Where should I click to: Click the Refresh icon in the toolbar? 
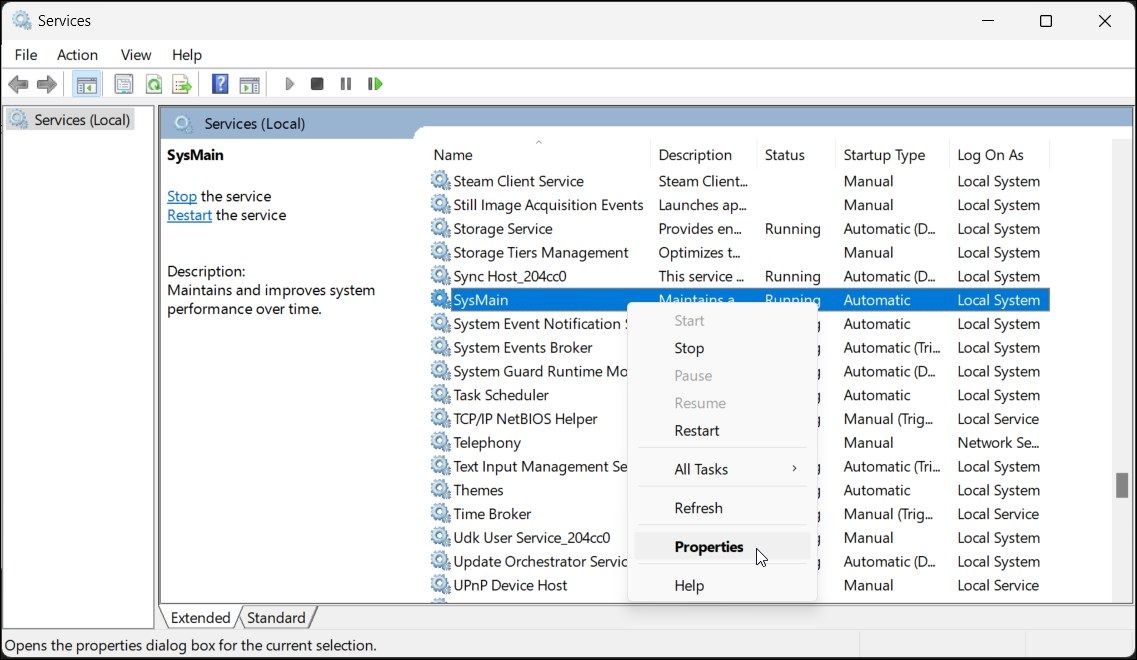point(153,84)
